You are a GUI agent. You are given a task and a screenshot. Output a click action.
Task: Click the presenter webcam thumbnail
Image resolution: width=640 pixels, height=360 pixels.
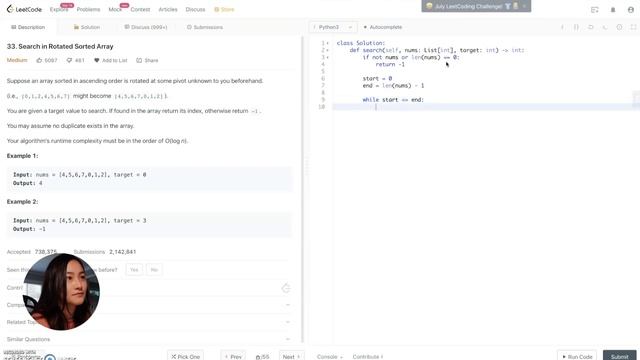61,291
